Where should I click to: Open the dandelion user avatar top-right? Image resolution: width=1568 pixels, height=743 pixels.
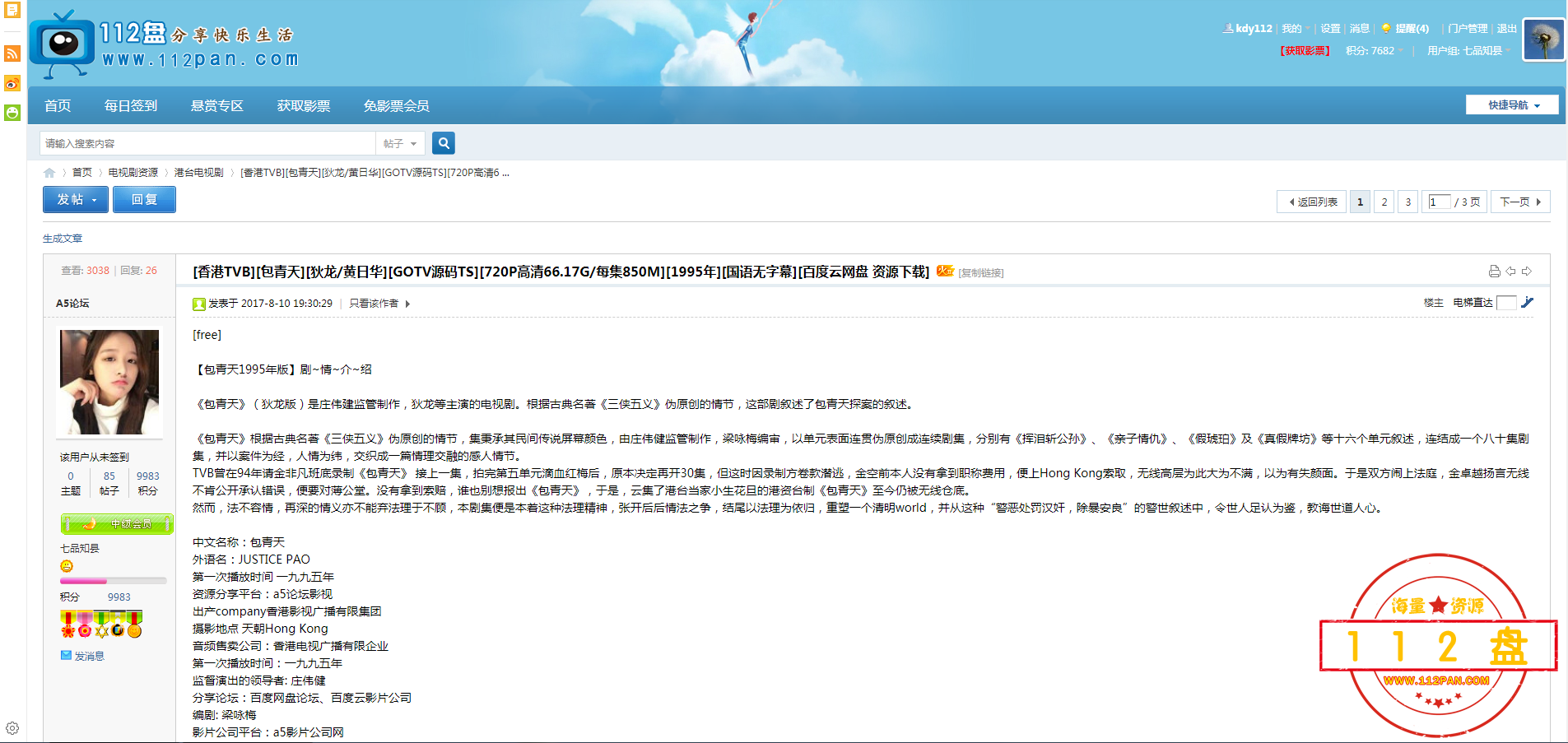point(1543,39)
